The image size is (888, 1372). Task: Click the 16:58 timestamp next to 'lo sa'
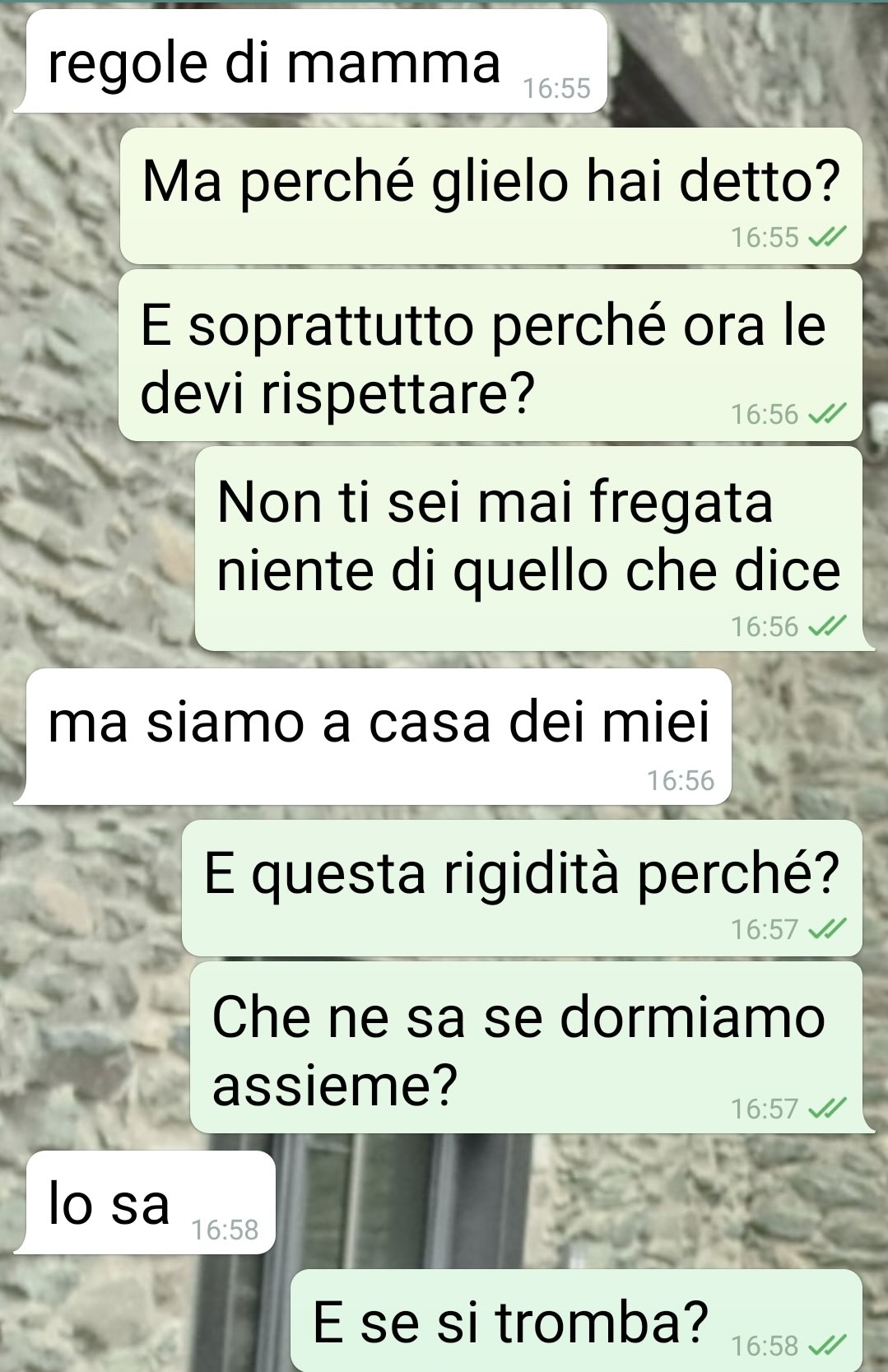(225, 1230)
